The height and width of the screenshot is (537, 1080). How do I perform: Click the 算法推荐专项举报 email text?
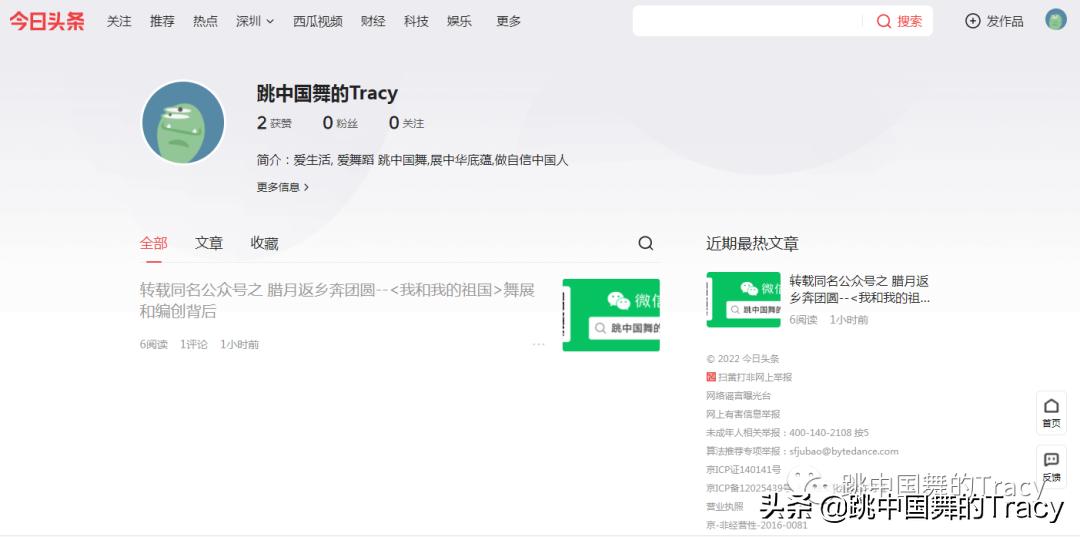pos(802,452)
